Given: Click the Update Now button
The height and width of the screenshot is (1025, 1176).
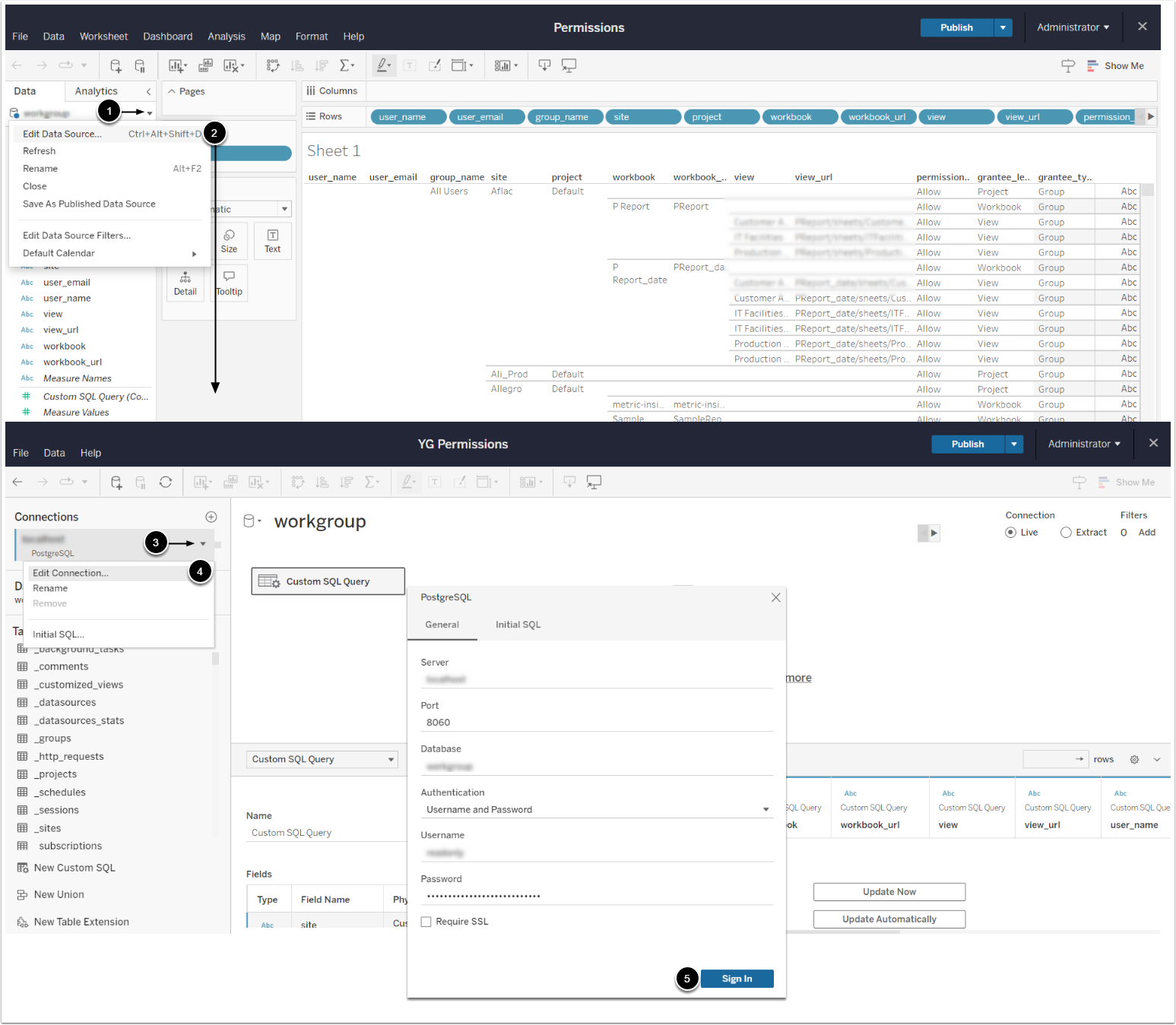Looking at the screenshot, I should pos(889,892).
